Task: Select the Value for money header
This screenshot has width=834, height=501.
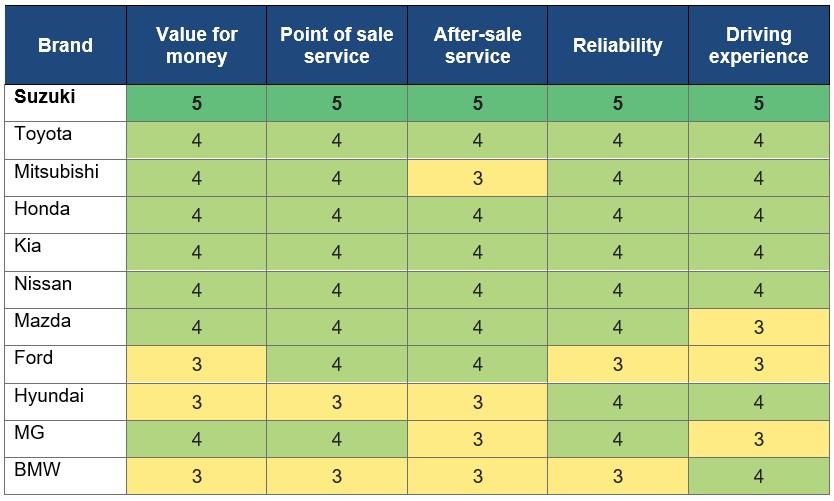Action: (x=196, y=45)
